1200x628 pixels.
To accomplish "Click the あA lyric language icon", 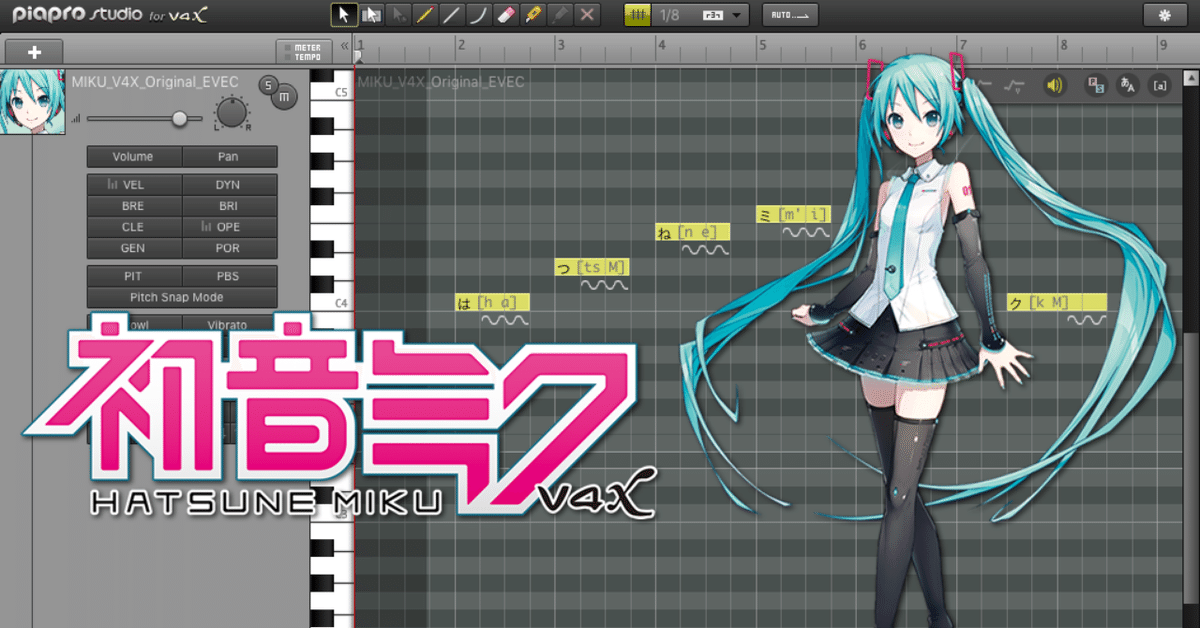I will tap(1127, 85).
